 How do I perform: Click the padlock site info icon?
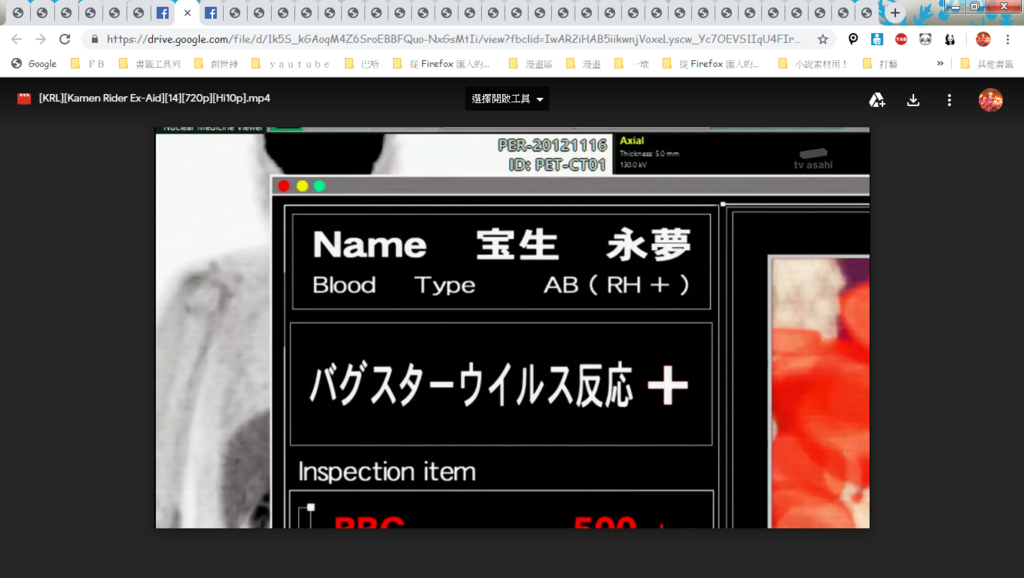pos(95,39)
